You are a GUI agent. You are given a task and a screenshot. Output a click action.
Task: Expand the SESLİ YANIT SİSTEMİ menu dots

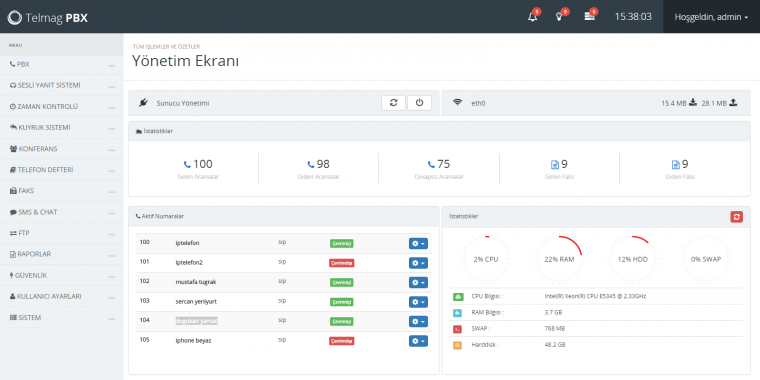pos(112,87)
